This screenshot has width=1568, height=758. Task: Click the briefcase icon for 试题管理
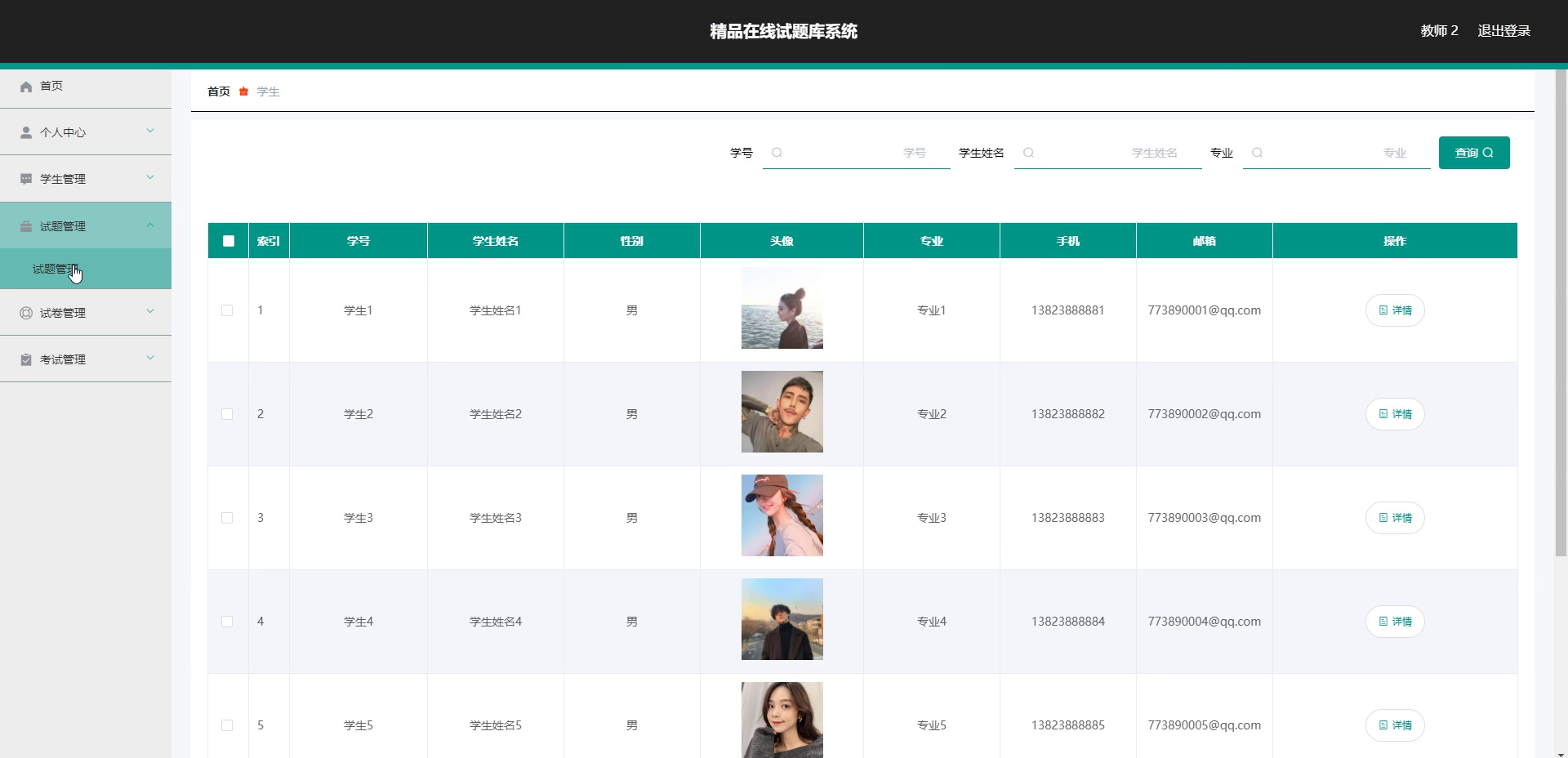(26, 226)
